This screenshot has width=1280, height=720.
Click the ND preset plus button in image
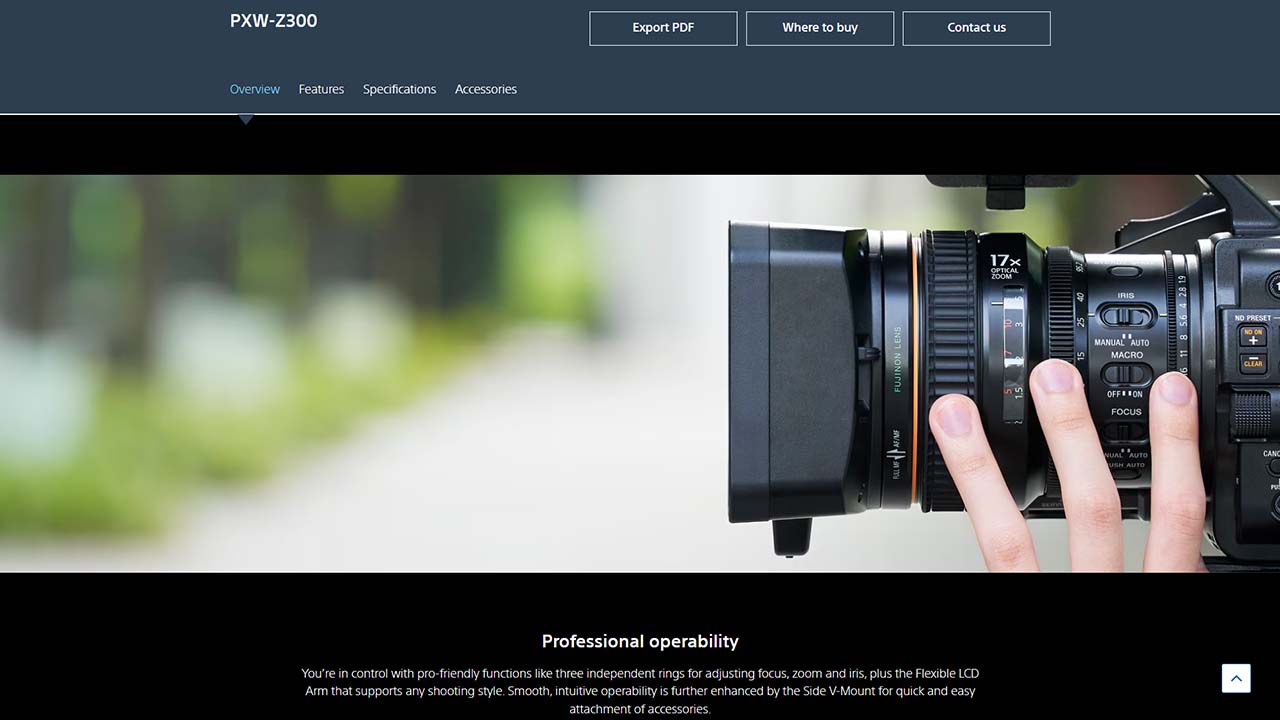[x=1253, y=338]
